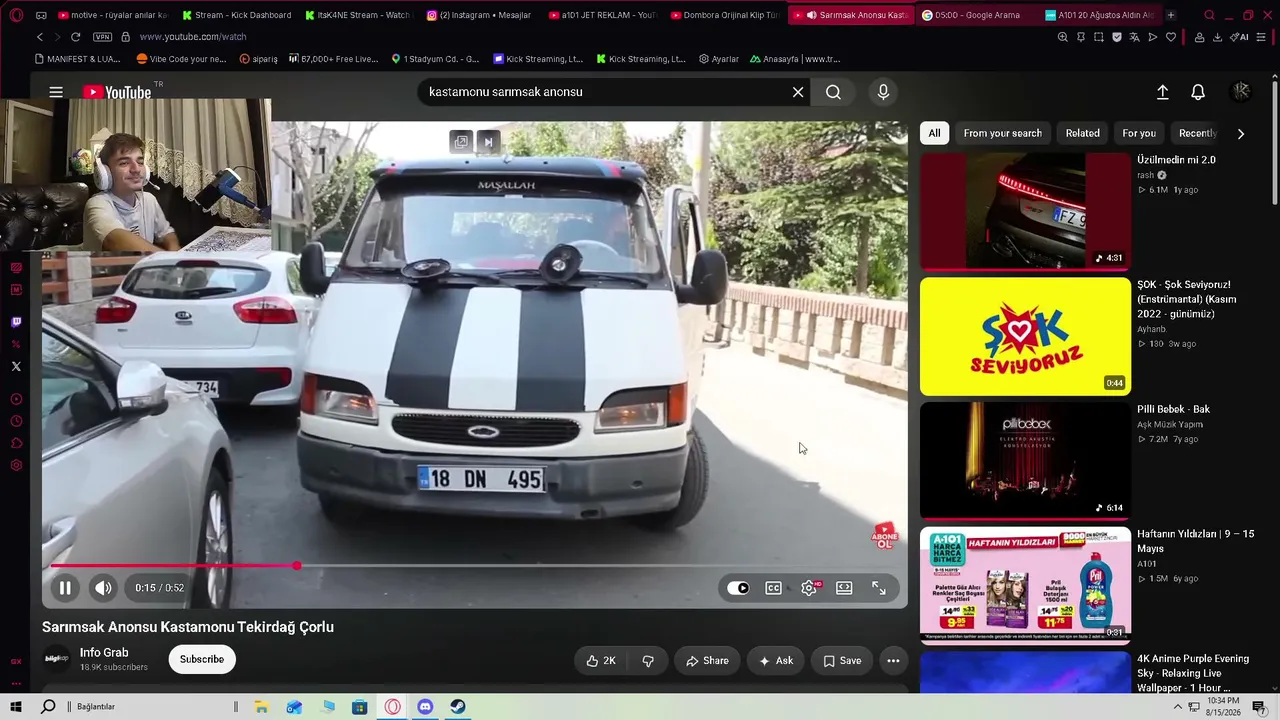
Task: Open video settings gear menu
Action: (x=809, y=588)
